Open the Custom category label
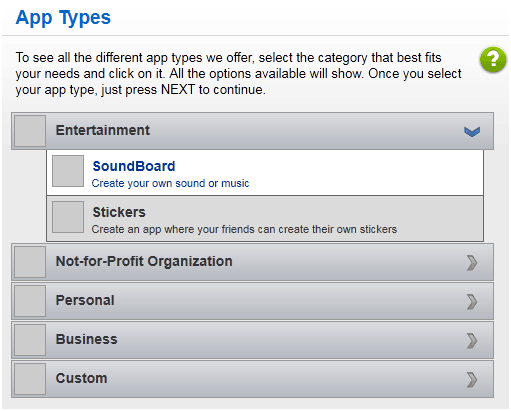The height and width of the screenshot is (411, 511). 82,378
